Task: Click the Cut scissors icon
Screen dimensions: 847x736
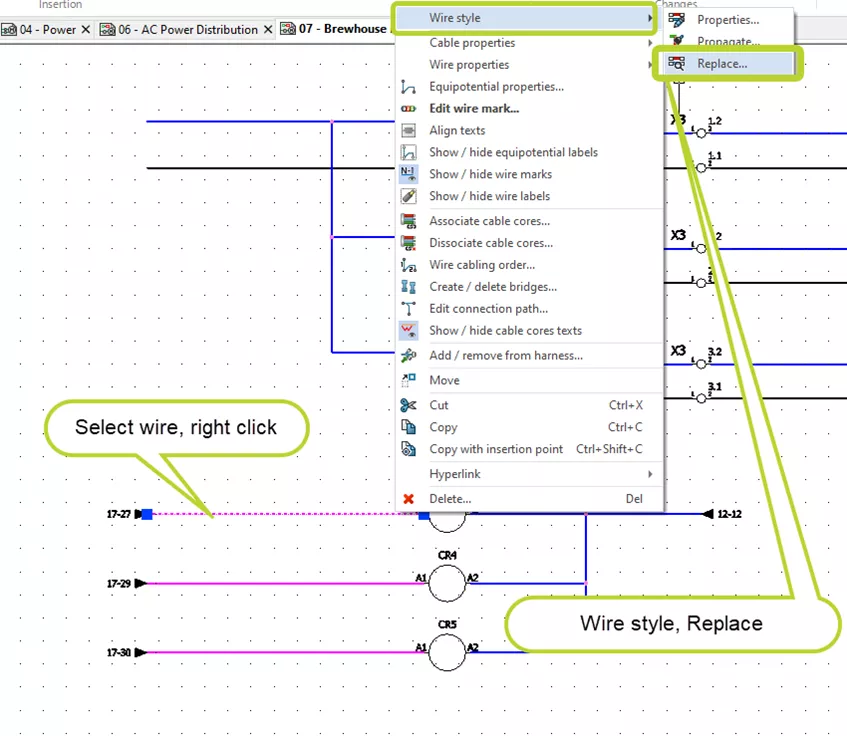Action: point(408,405)
